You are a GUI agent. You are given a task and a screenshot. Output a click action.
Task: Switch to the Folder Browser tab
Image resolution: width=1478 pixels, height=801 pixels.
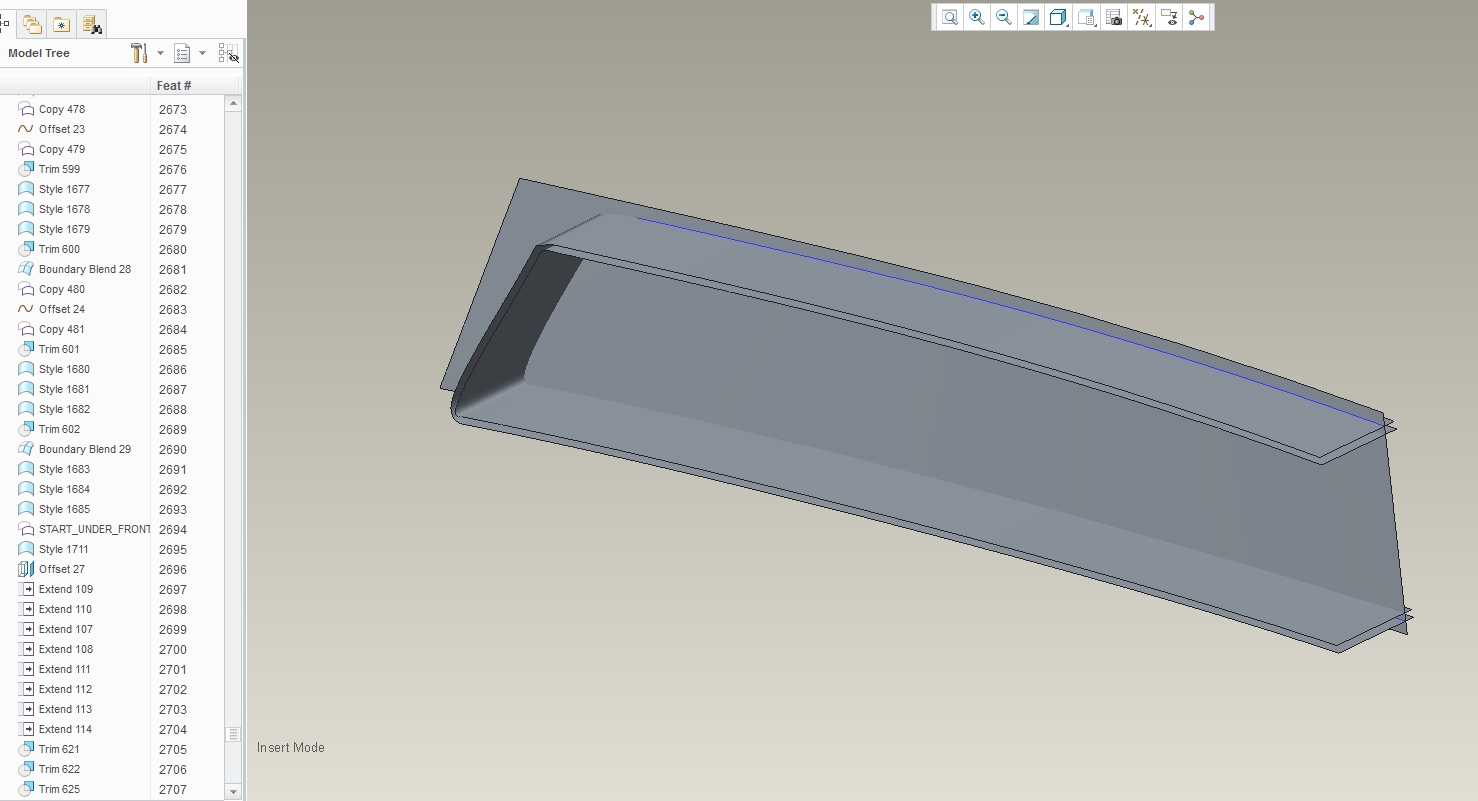click(x=33, y=24)
